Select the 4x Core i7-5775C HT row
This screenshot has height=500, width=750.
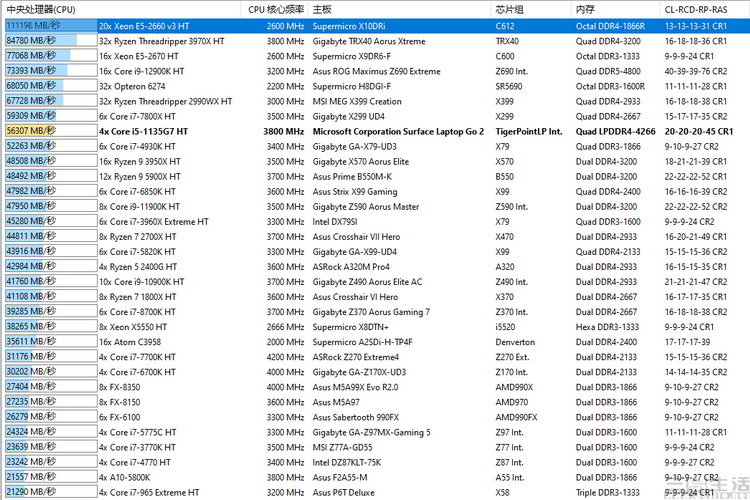click(x=377, y=432)
